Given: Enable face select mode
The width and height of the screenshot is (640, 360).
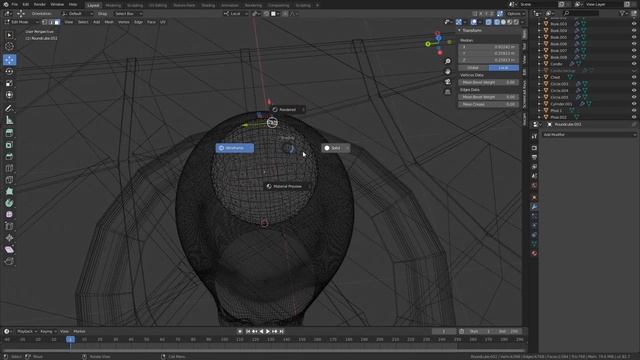Looking at the screenshot, I should 57,22.
